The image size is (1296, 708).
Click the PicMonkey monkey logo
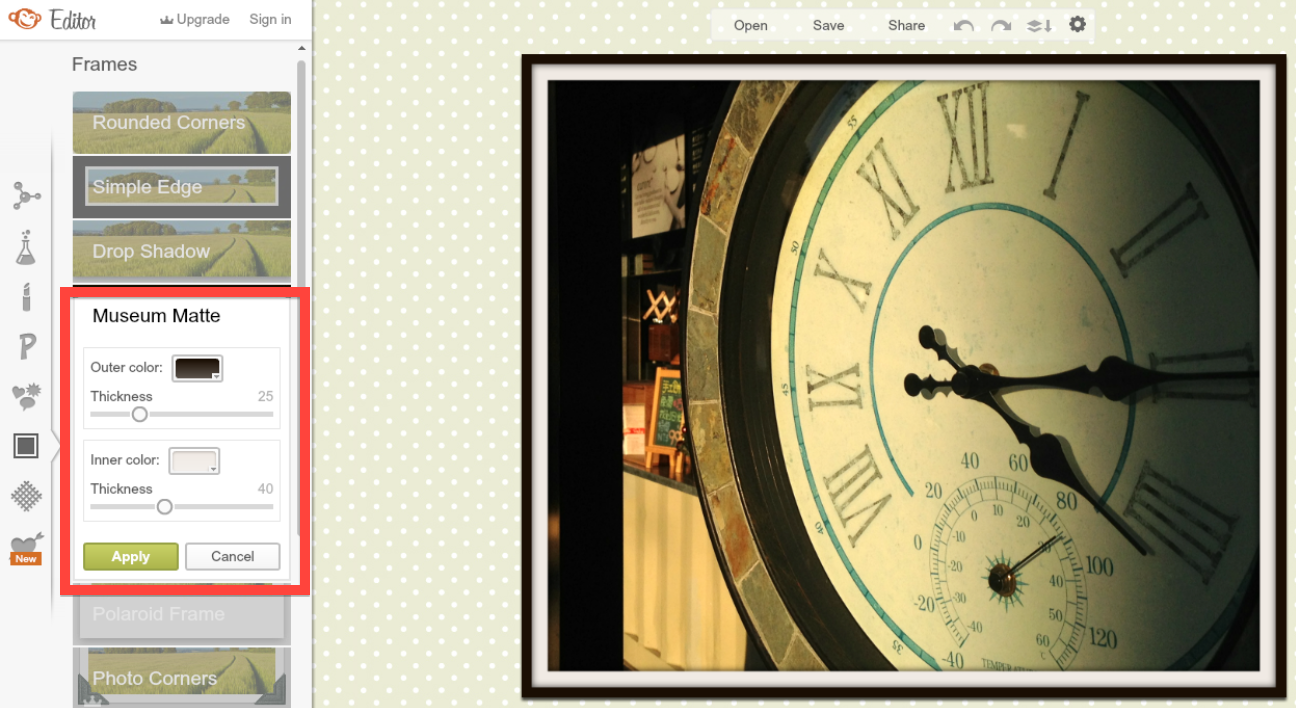click(24, 18)
